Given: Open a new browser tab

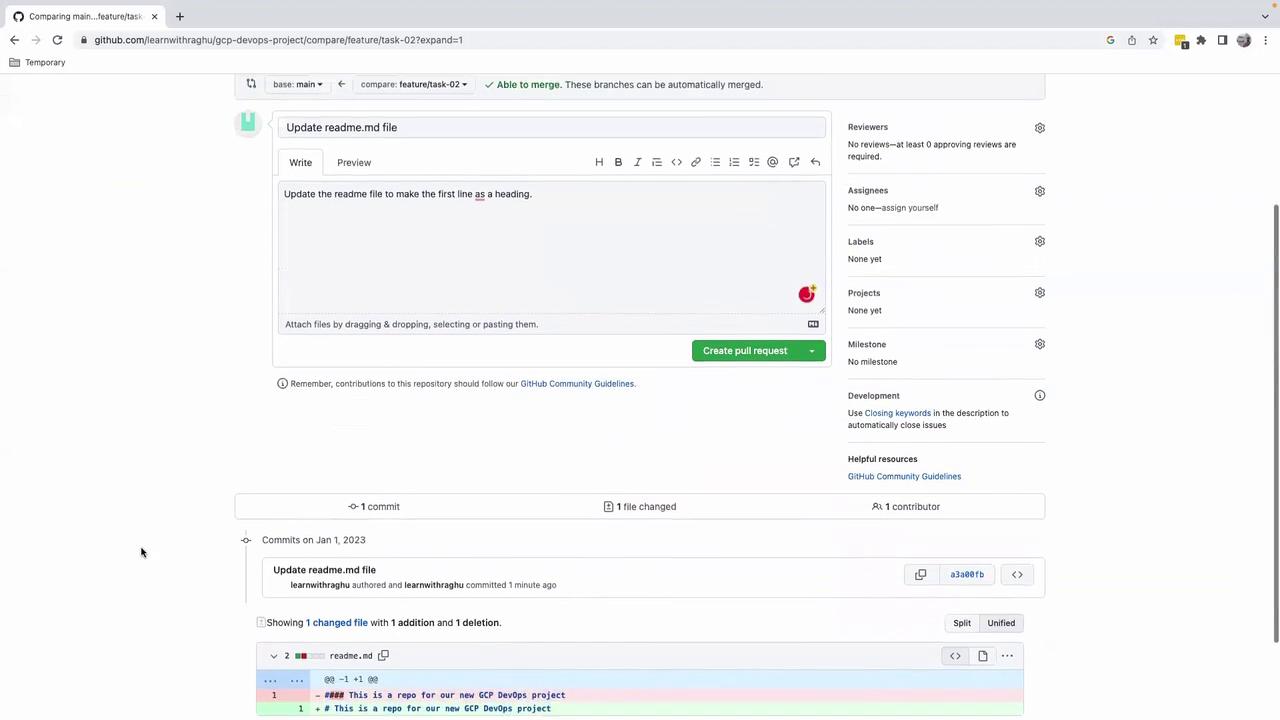Looking at the screenshot, I should pos(180,16).
